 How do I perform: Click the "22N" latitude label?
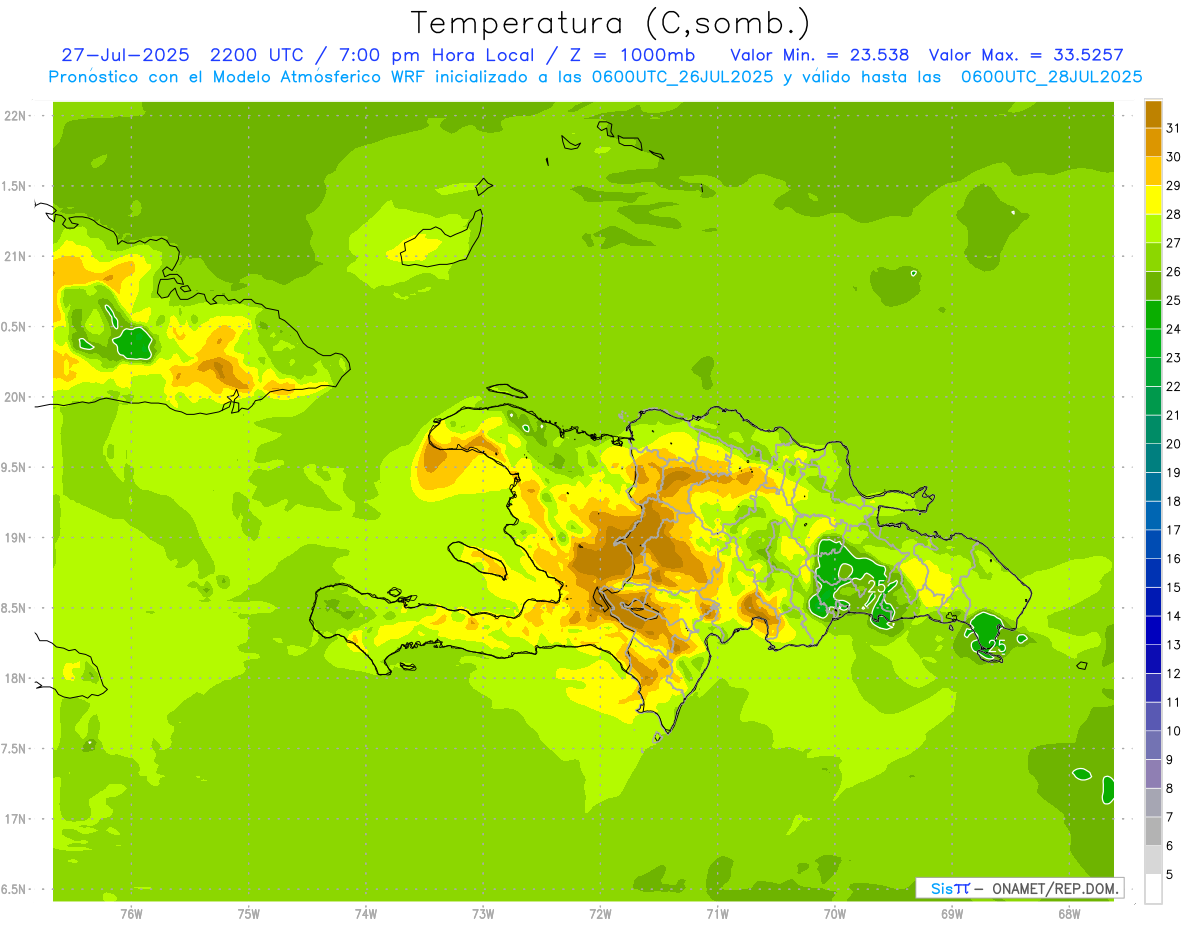point(16,116)
